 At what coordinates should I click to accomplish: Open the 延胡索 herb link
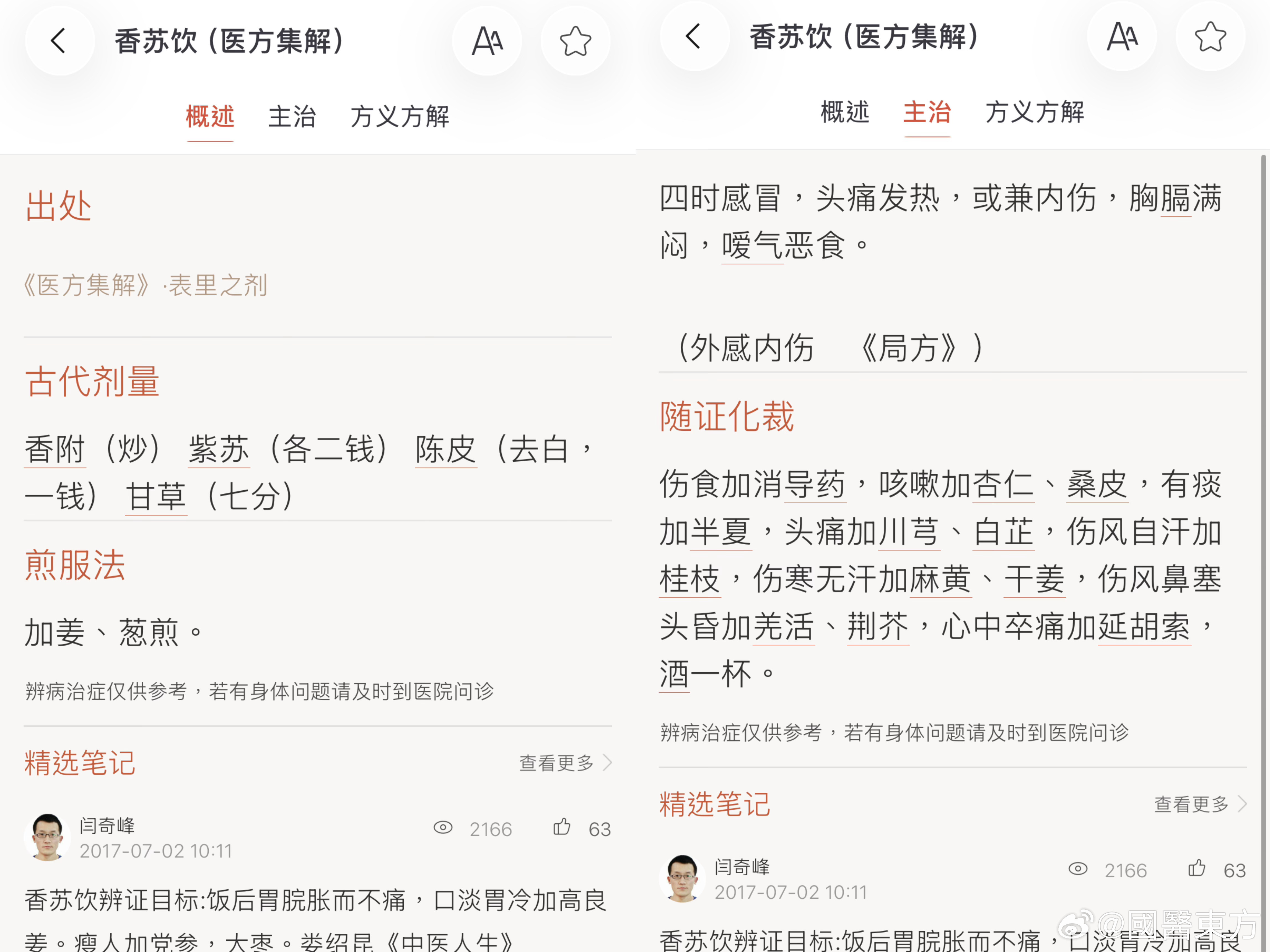pos(1144,627)
